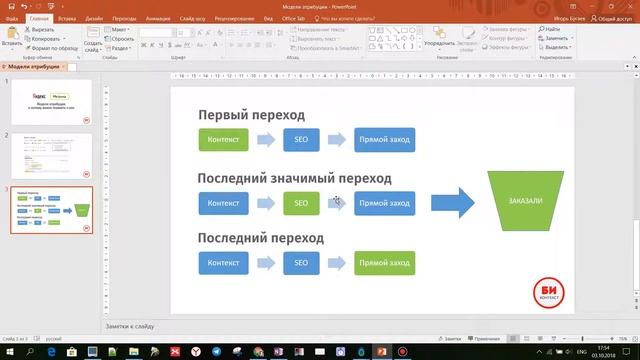This screenshot has width=640, height=360.
Task: Toggle Заметки notes pane in status bar
Action: 449,339
